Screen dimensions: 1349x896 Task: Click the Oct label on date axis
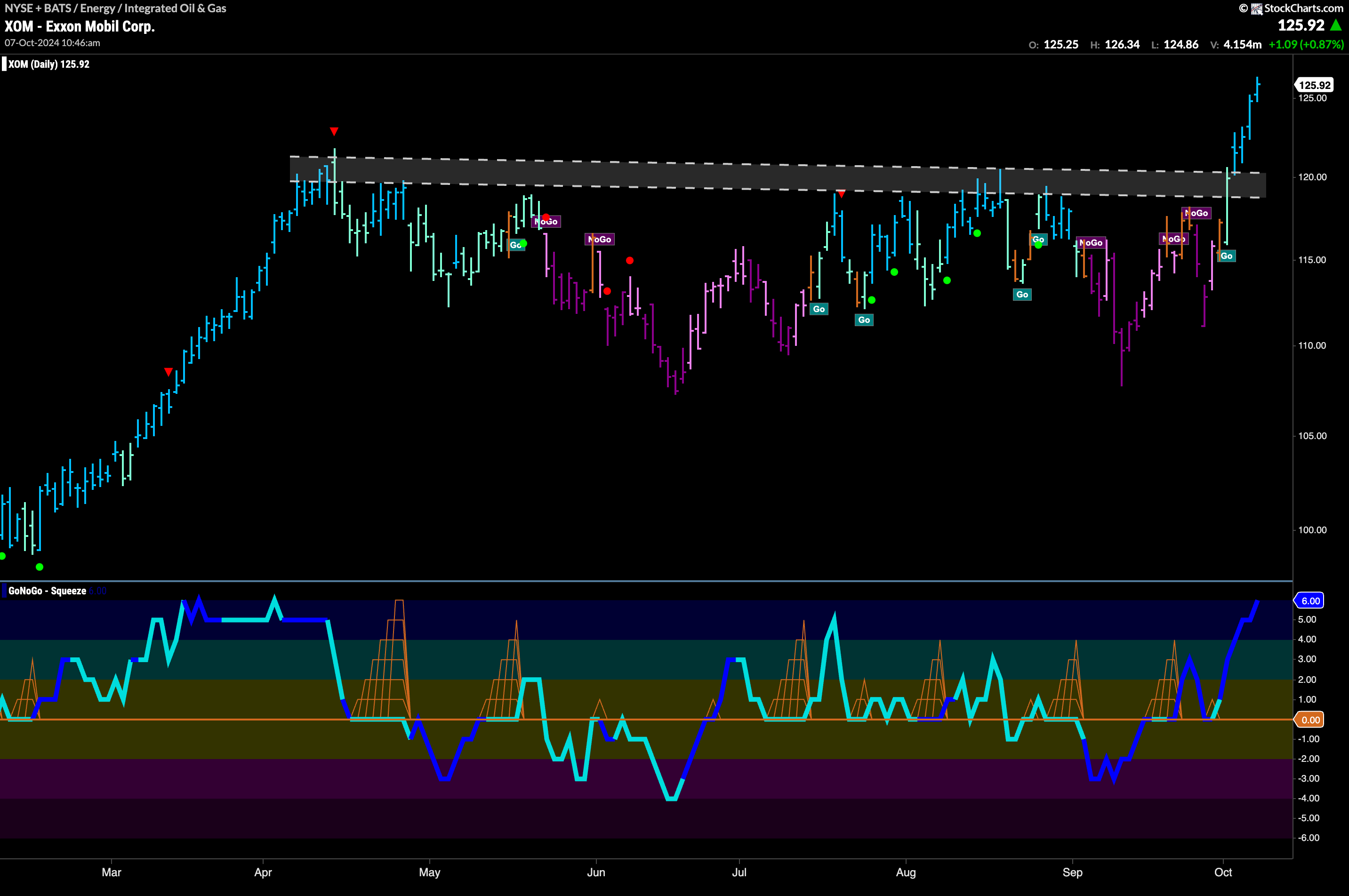1223,872
